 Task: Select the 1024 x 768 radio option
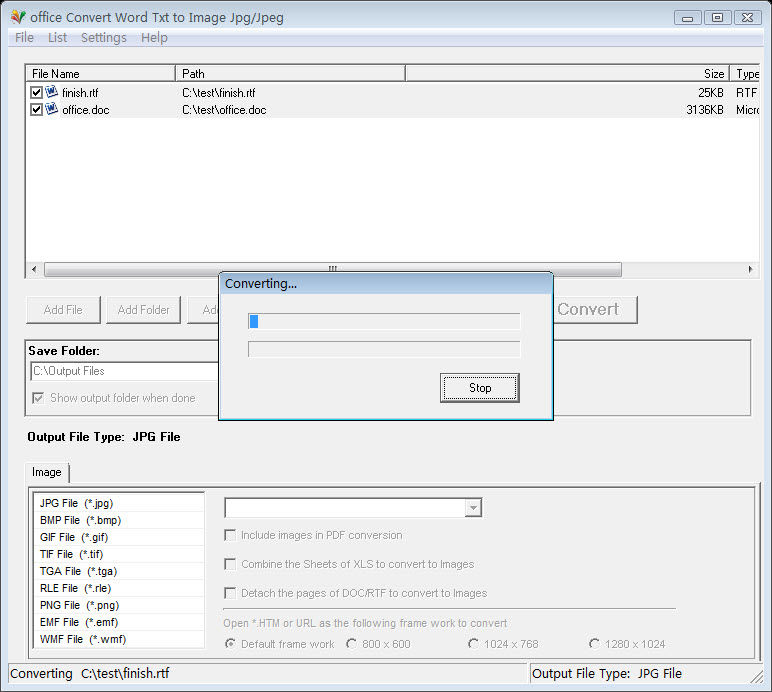coord(473,644)
